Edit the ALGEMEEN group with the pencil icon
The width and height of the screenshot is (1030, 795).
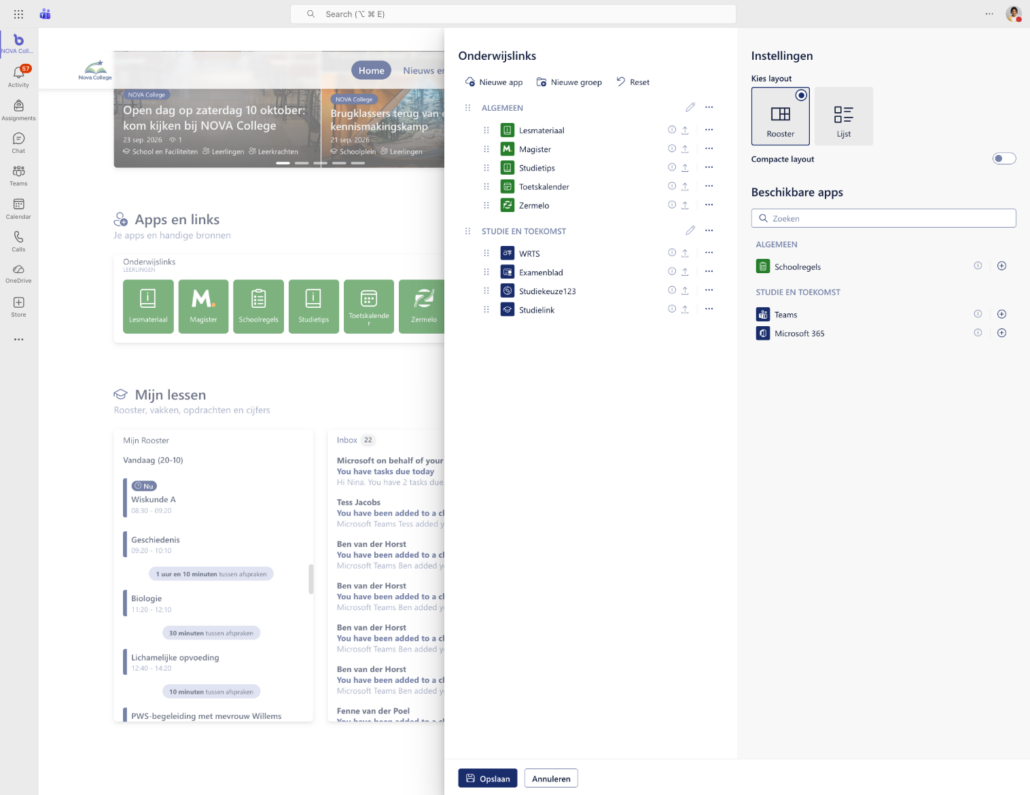690,107
